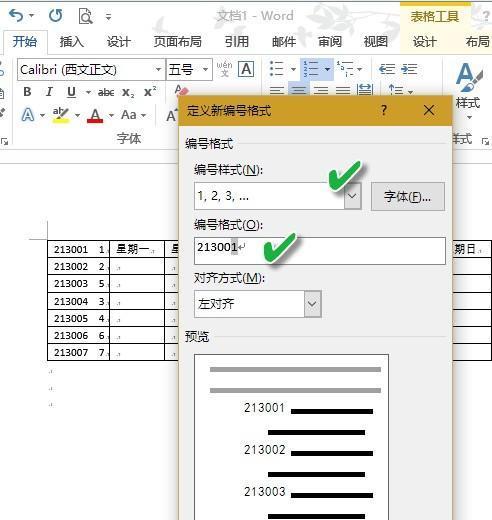Click the dialog help question mark
Viewport: 492px width, 520px height.
point(384,110)
